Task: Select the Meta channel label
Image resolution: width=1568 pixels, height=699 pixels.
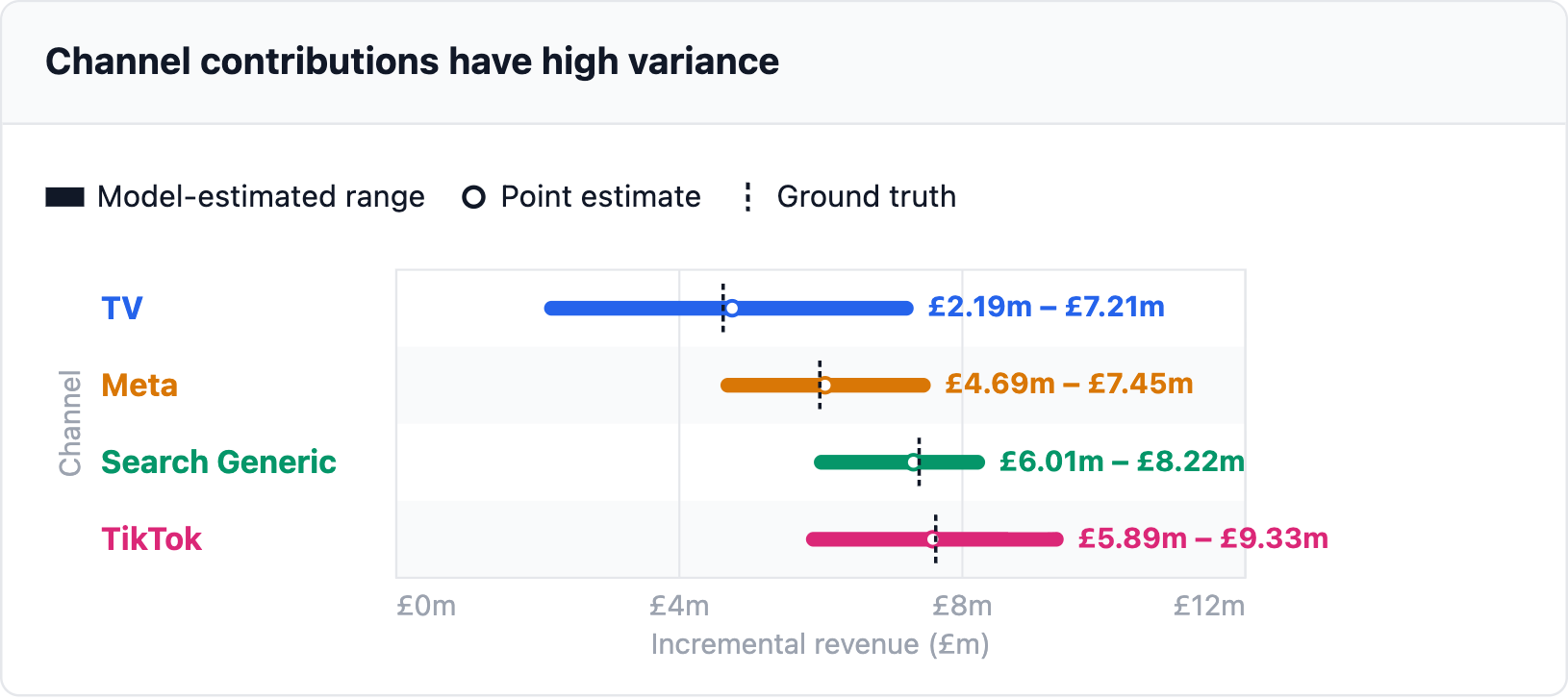Action: click(139, 386)
